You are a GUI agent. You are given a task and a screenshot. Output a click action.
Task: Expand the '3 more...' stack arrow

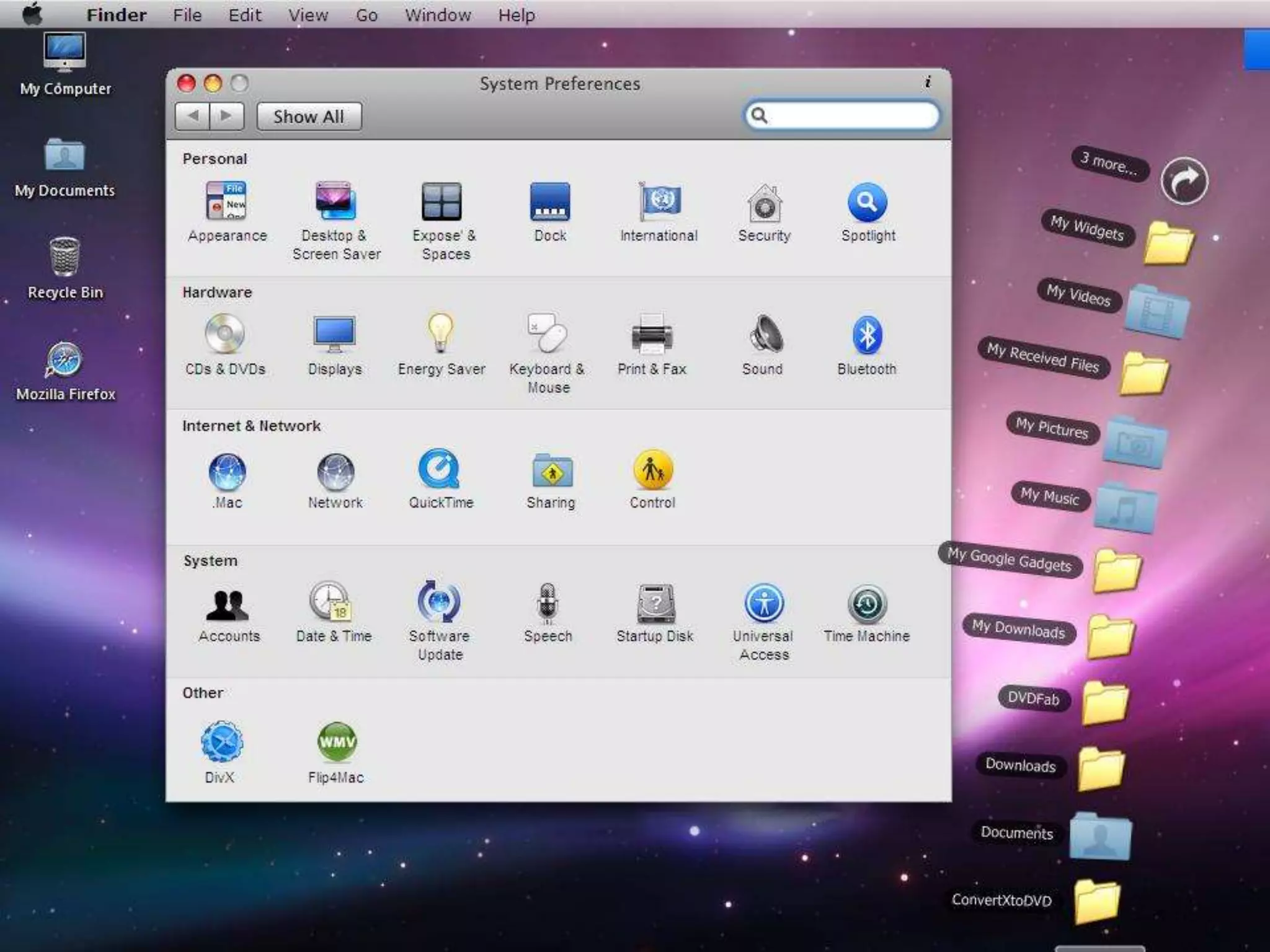(x=1184, y=181)
